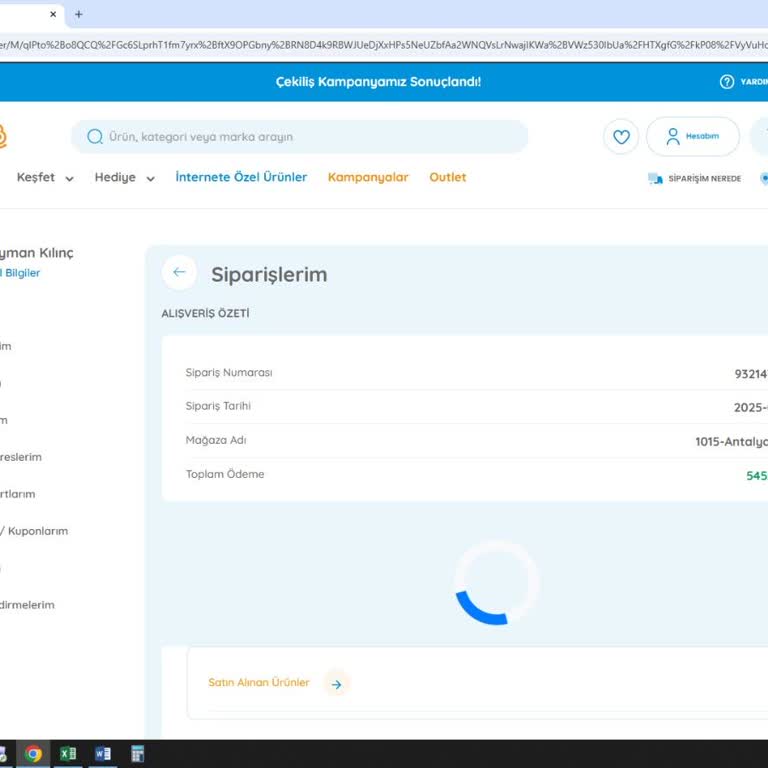
Task: Click the Siparişim Nerede delivery icon
Action: [655, 179]
